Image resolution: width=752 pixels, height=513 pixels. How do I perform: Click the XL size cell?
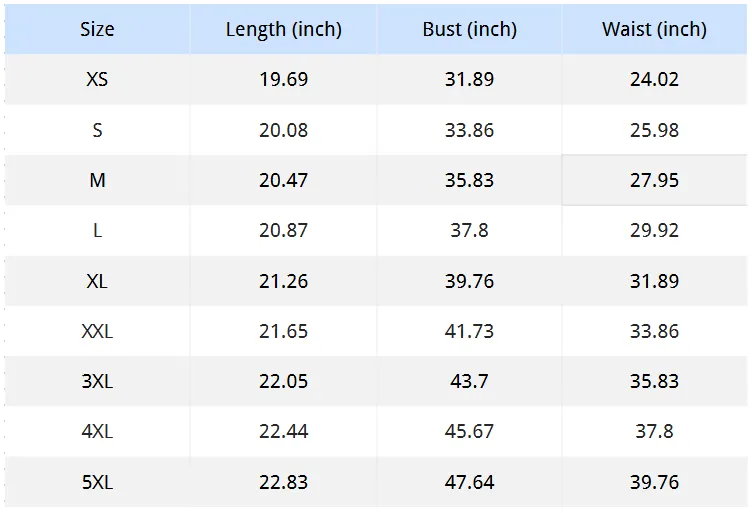[97, 281]
